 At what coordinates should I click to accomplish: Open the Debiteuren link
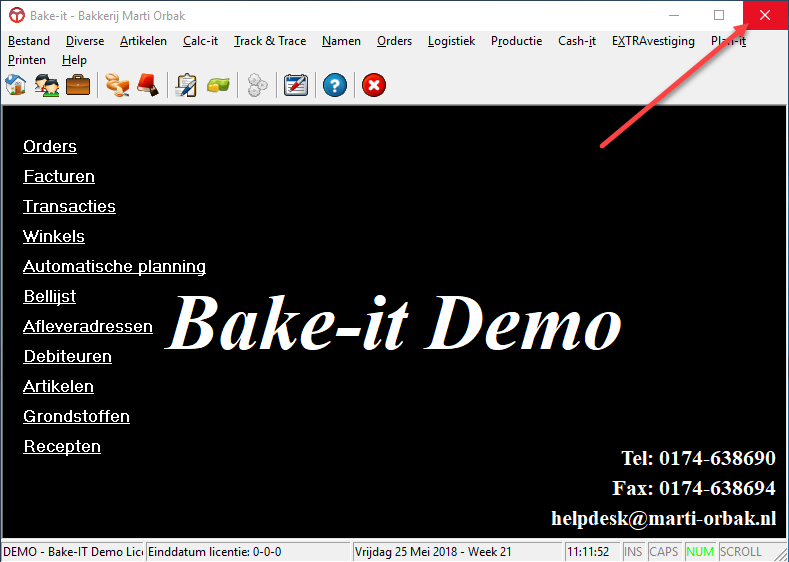(67, 357)
